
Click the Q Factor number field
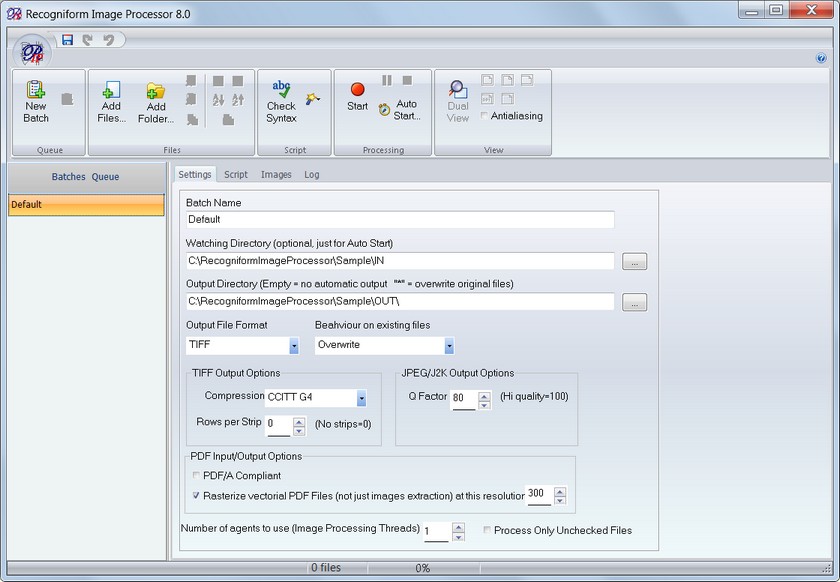[464, 400]
